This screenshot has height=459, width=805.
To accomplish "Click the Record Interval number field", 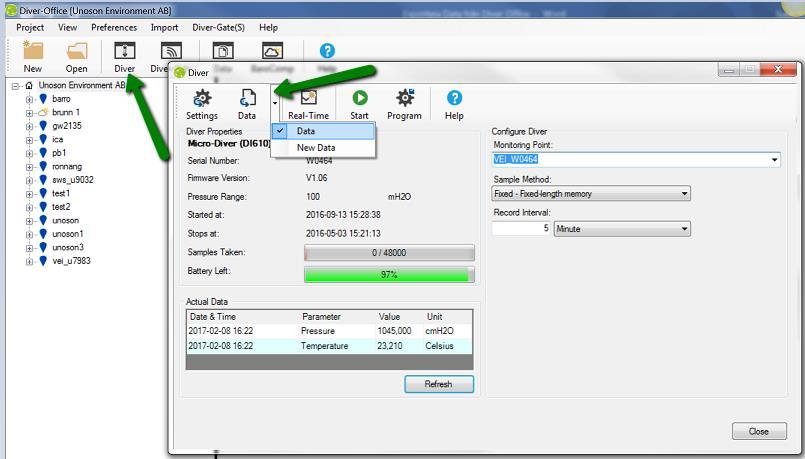I will coord(521,228).
